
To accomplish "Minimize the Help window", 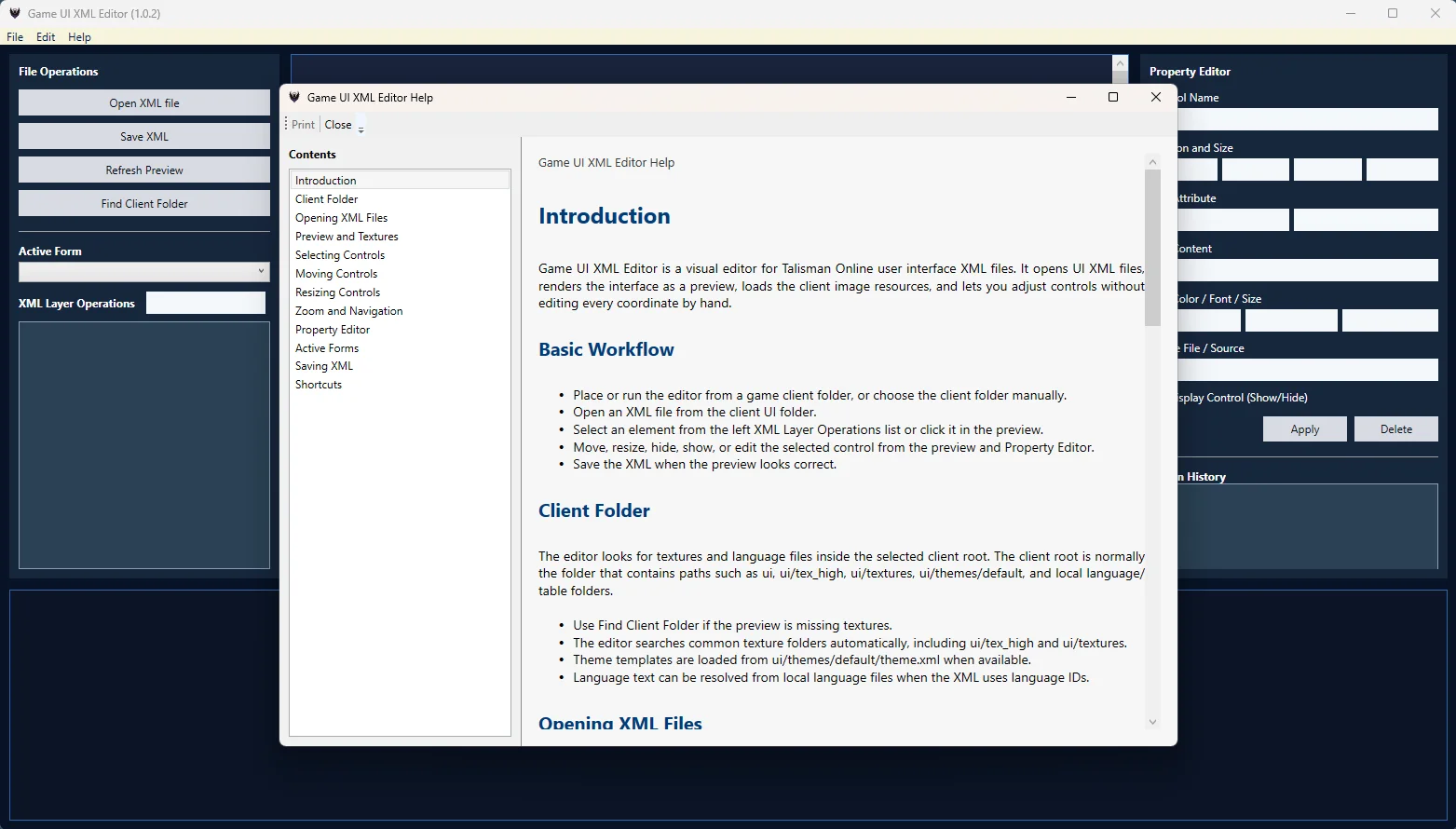I will [1071, 97].
